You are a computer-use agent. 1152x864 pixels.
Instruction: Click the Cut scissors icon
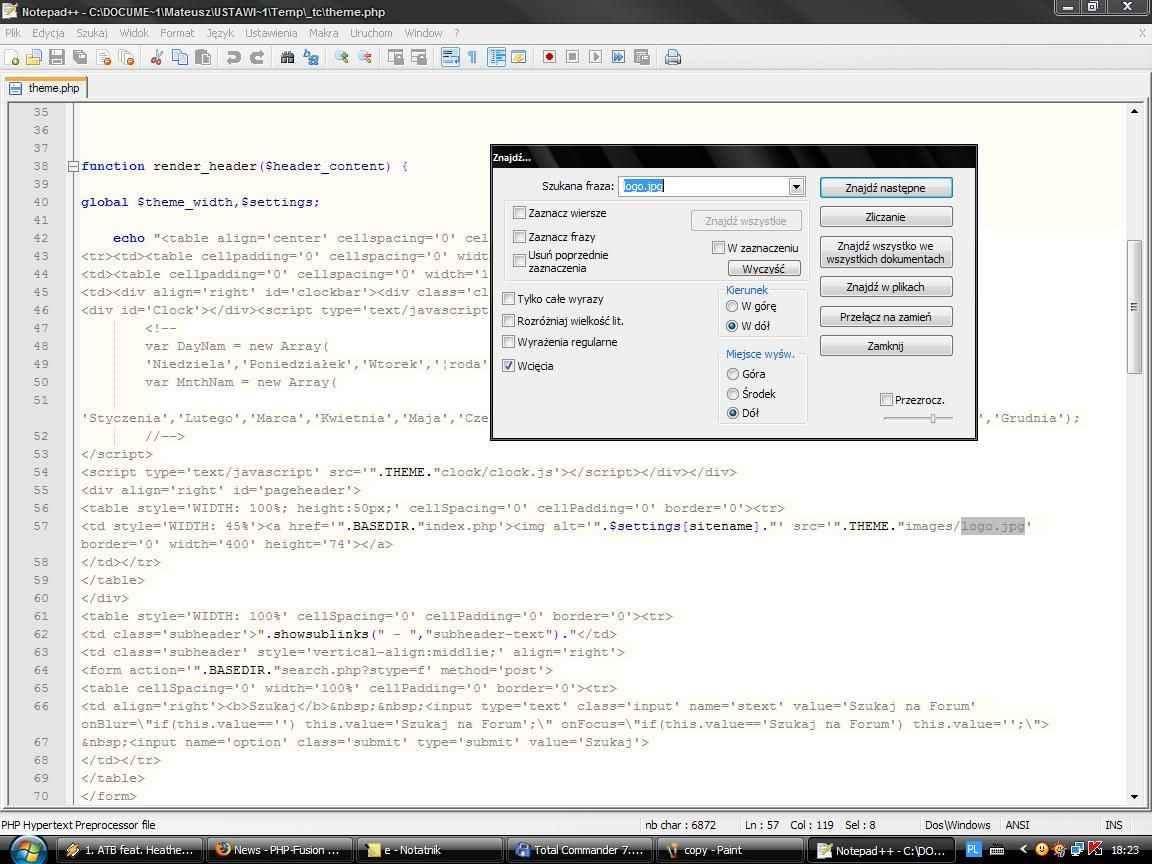pos(156,57)
